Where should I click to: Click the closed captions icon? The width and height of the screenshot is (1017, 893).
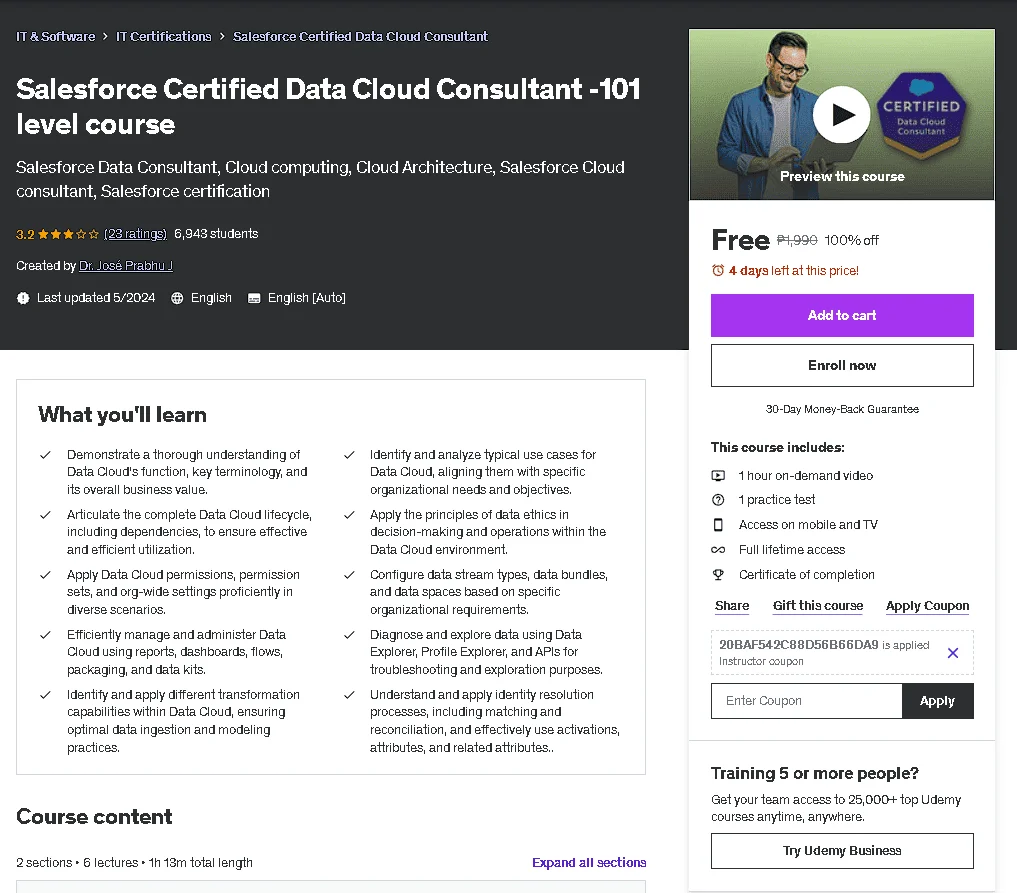tap(254, 298)
